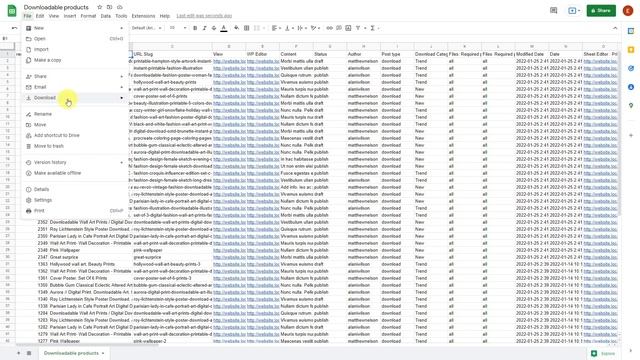This screenshot has width=640, height=360.
Task: Select Make available offline
Action: [74, 173]
